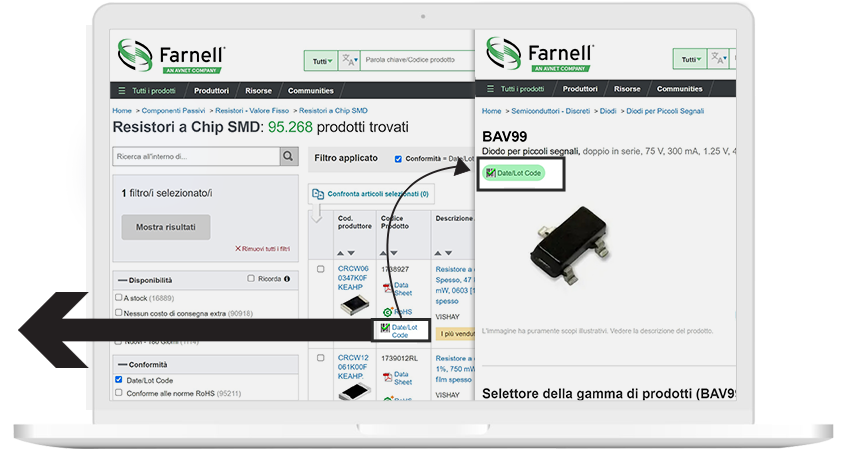Go to Resistori a Chip SMD breadcrumb
The image size is (850, 454).
(333, 111)
